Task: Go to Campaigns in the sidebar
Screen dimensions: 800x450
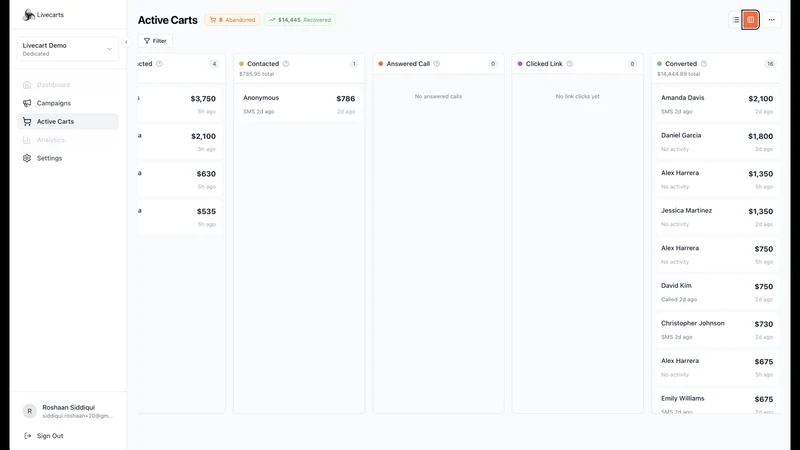Action: 68,103
